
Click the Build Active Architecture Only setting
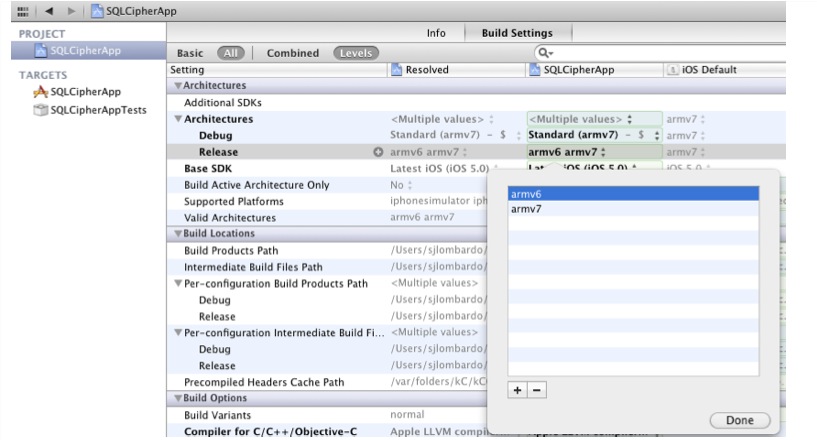click(256, 185)
